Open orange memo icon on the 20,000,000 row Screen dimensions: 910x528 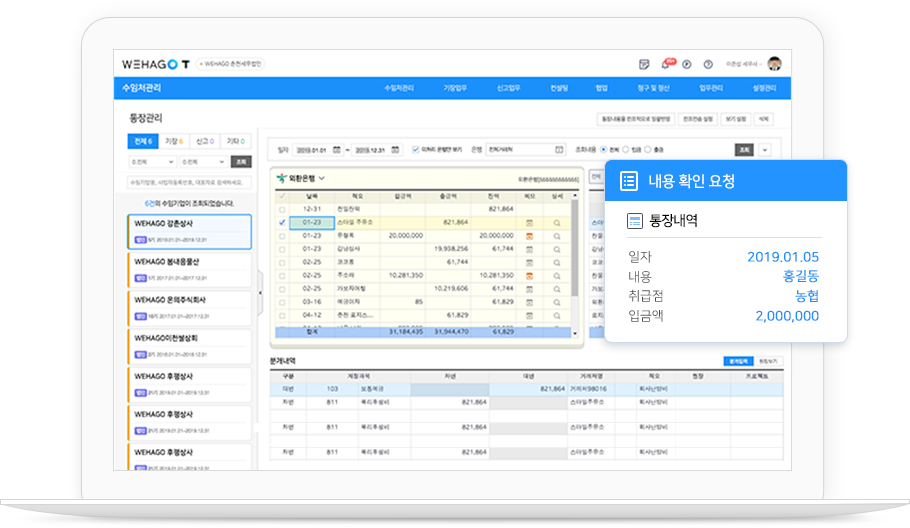tap(529, 236)
